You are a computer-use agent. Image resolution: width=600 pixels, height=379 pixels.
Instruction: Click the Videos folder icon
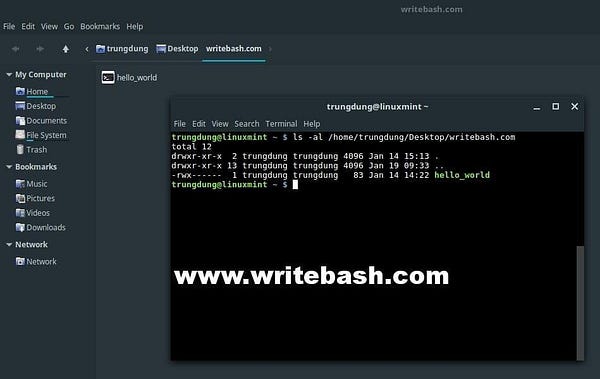pos(20,213)
